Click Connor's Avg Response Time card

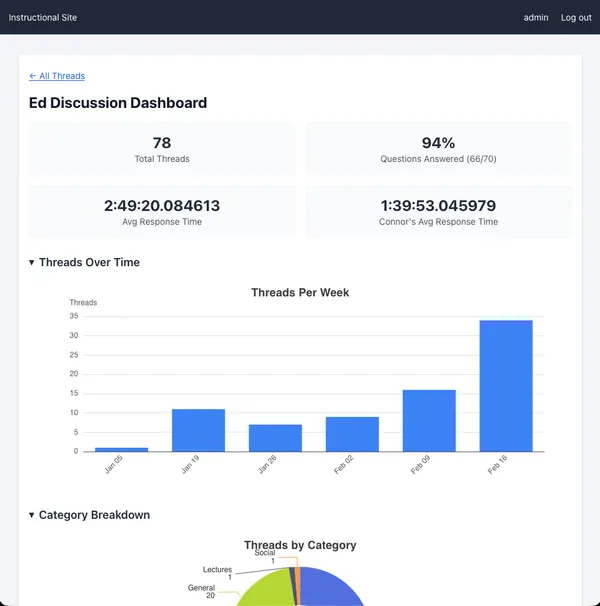click(x=438, y=212)
